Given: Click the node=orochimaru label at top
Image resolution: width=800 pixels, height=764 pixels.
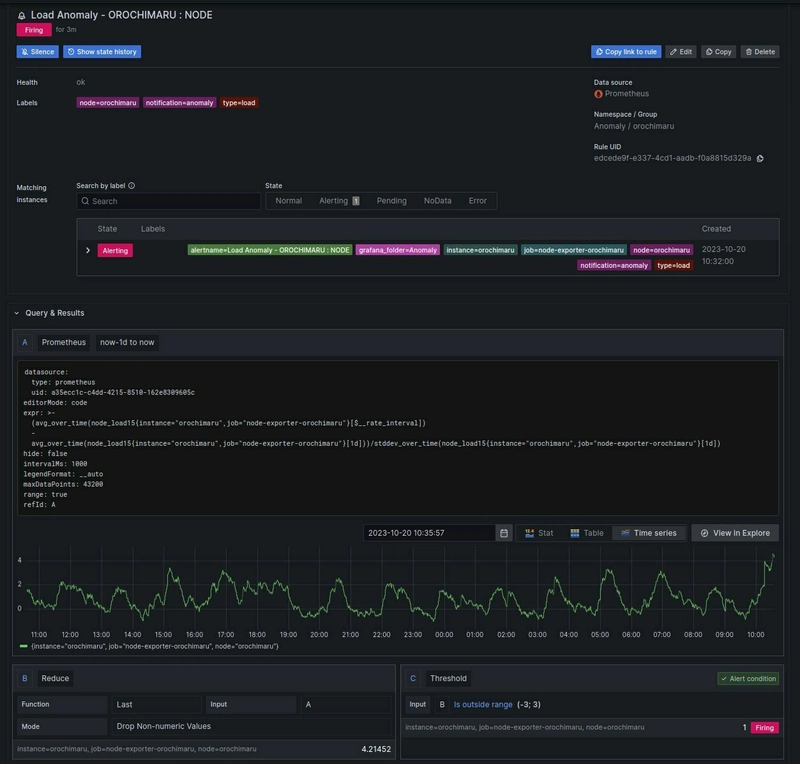Looking at the screenshot, I should [108, 103].
